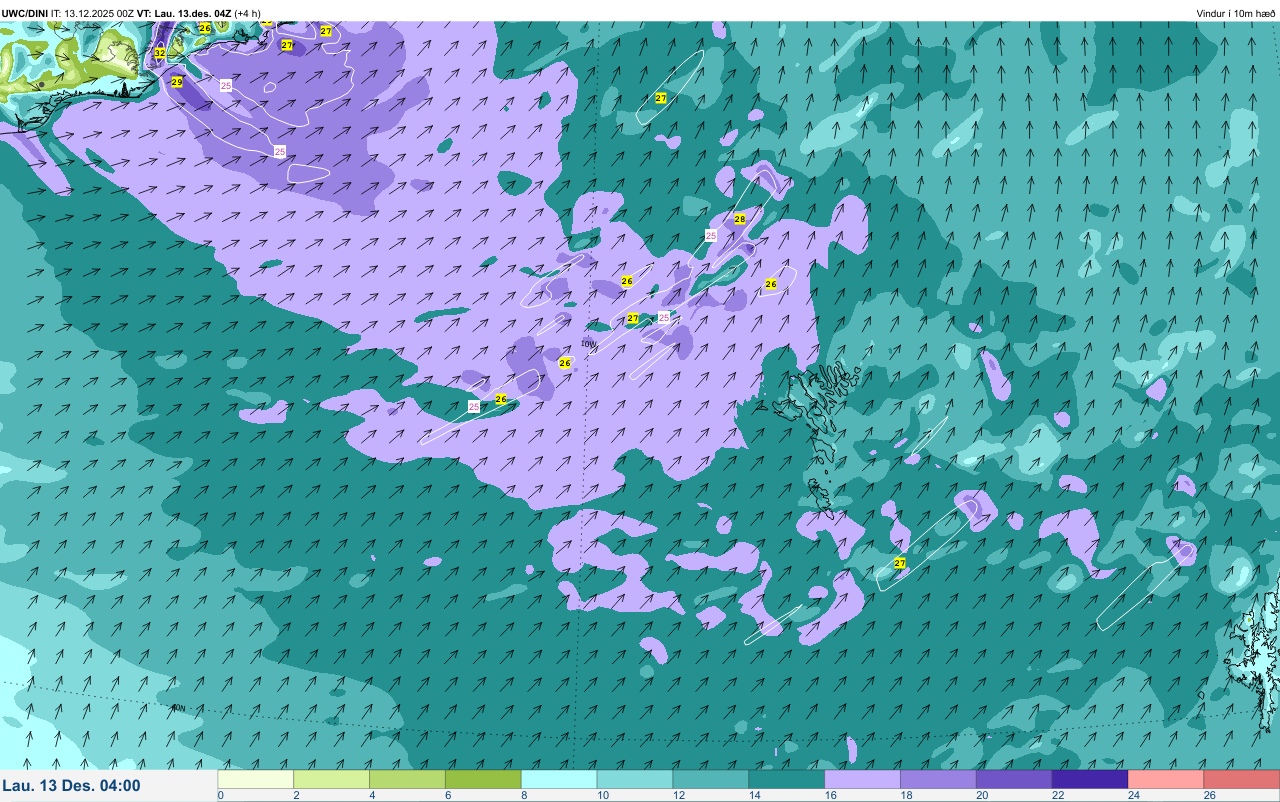The width and height of the screenshot is (1280, 802).
Task: Click the olive green 6–8 legend swatch
Action: [484, 779]
